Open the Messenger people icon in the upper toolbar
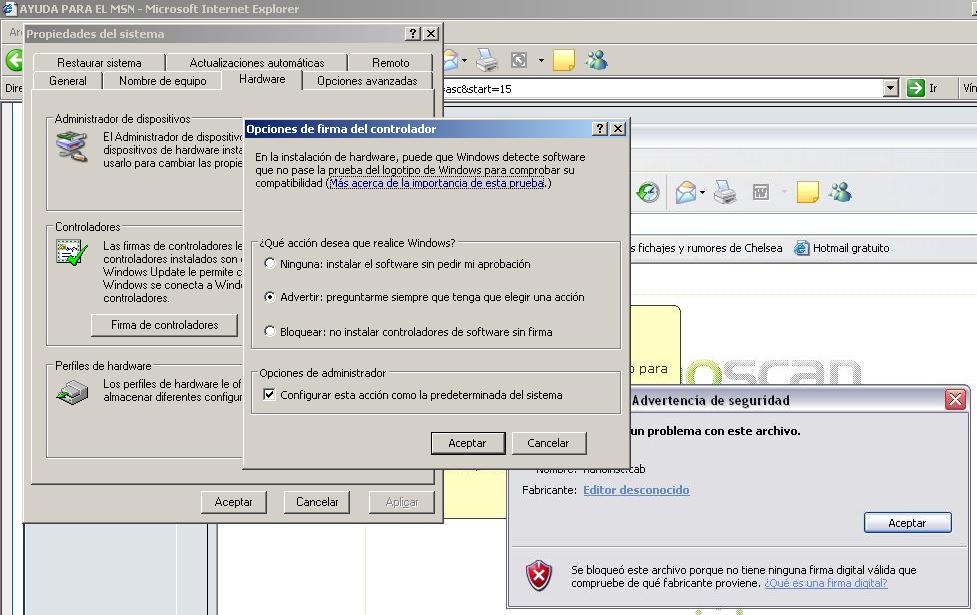Viewport: 977px width, 615px height. 596,60
